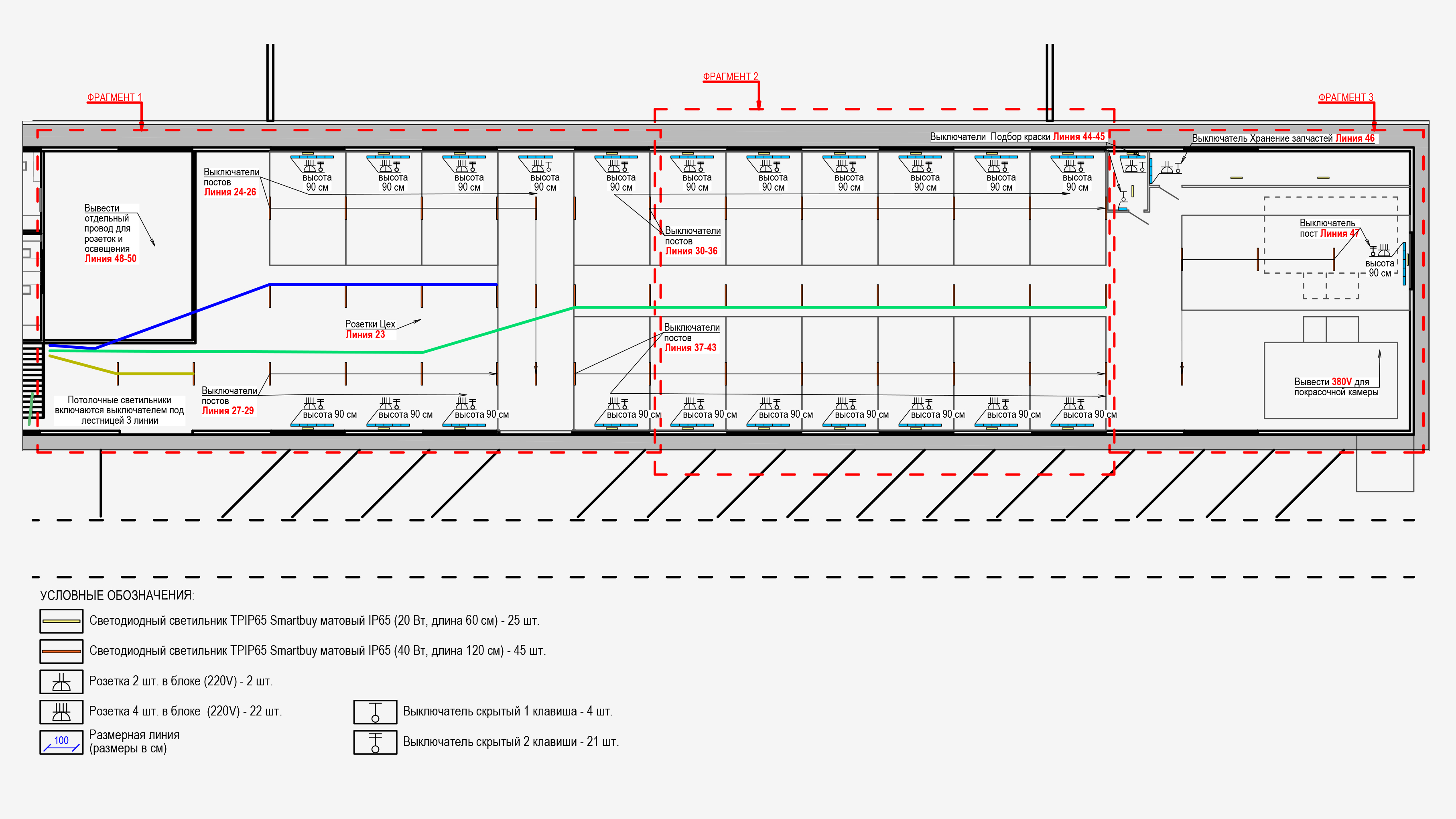Click the dimension line legend icon
1456x819 pixels.
coord(61,742)
